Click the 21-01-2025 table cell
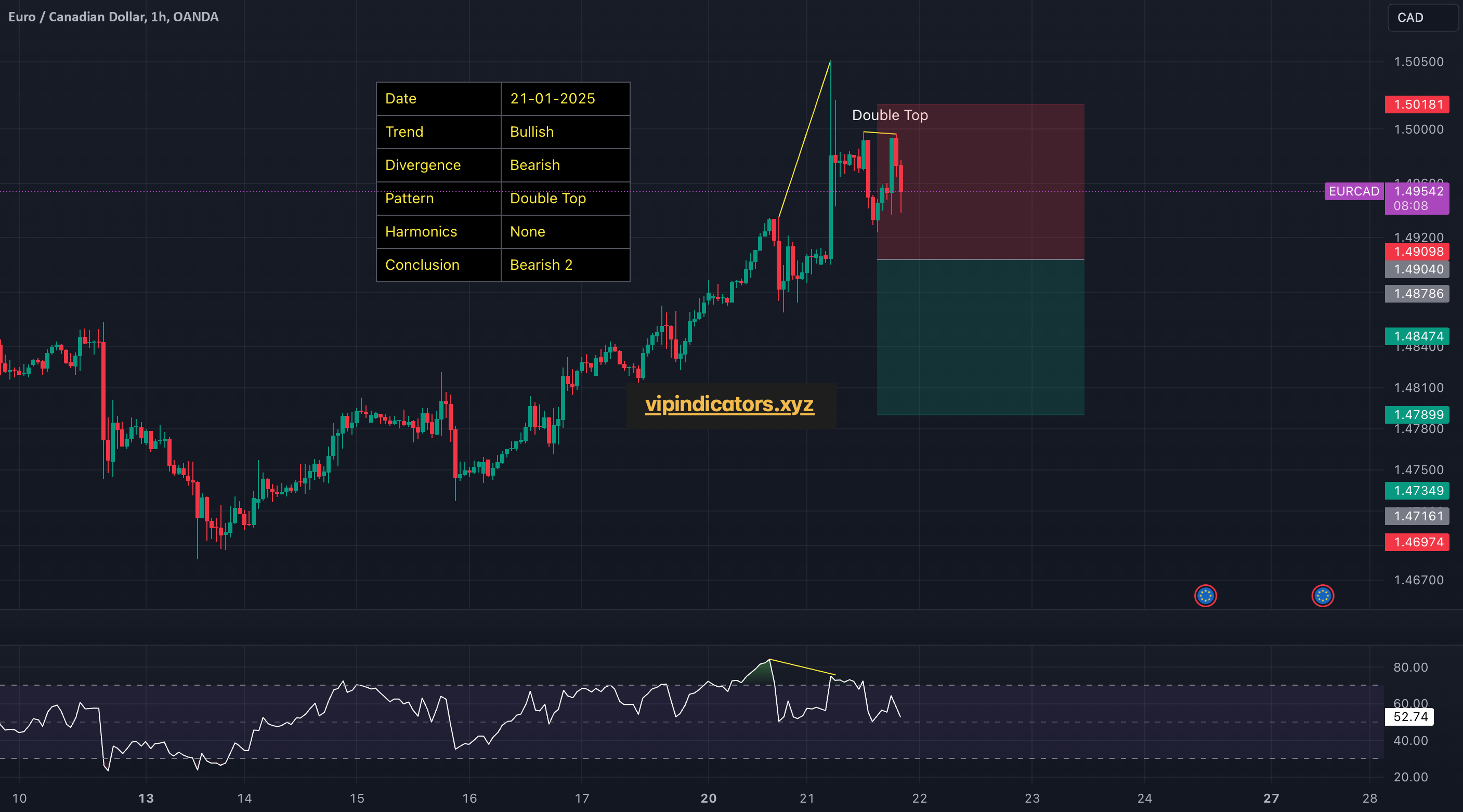1463x812 pixels. 566,99
